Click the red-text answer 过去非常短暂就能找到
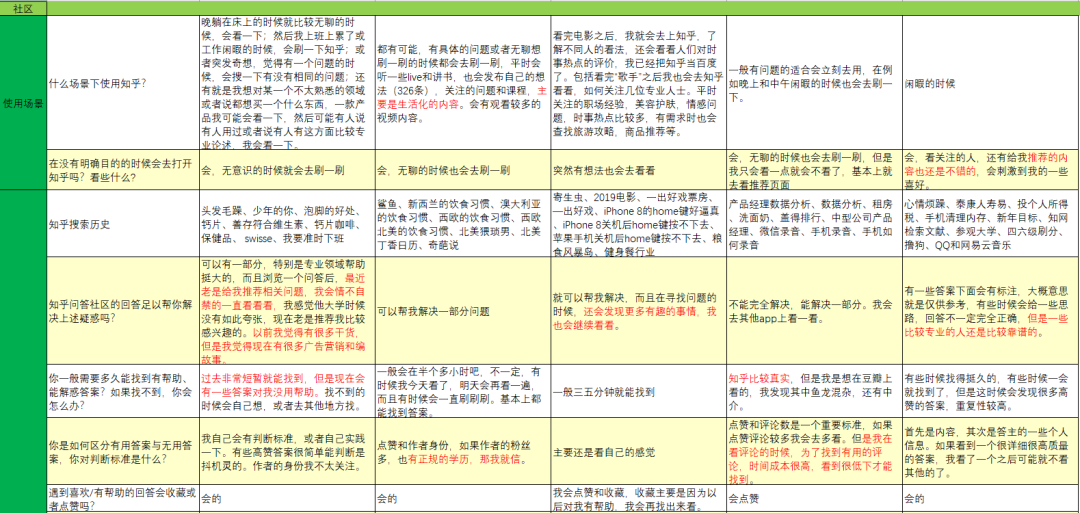Screen dimensions: 1080x513 pyautogui.click(x=287, y=392)
